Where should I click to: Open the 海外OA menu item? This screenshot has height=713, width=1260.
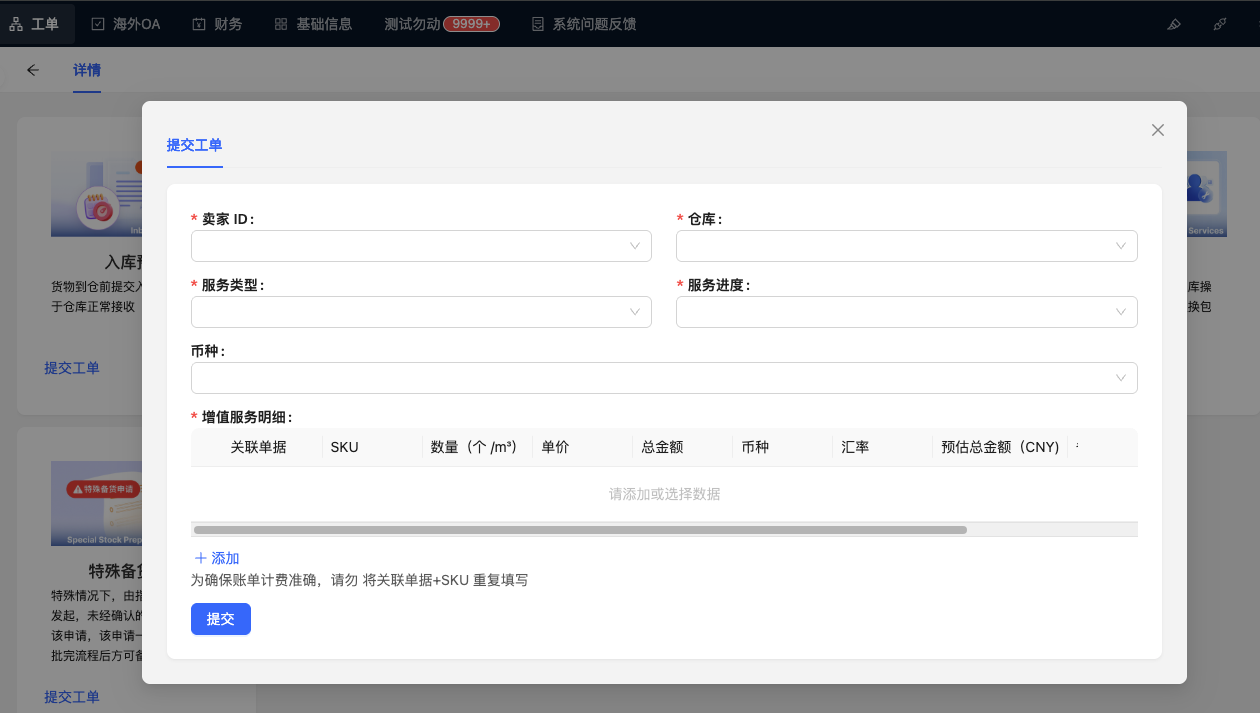point(125,24)
